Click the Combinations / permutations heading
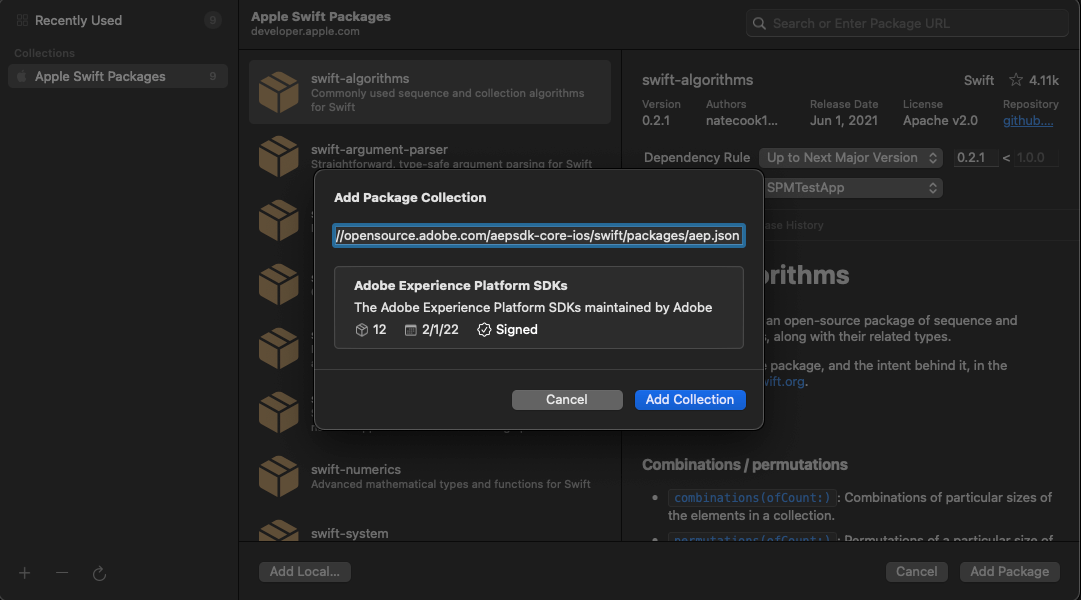 tap(745, 465)
